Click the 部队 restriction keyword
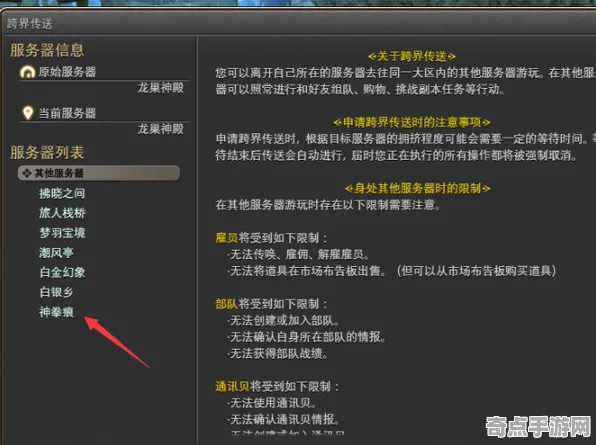Viewport: 596px width, 445px height. [227, 304]
